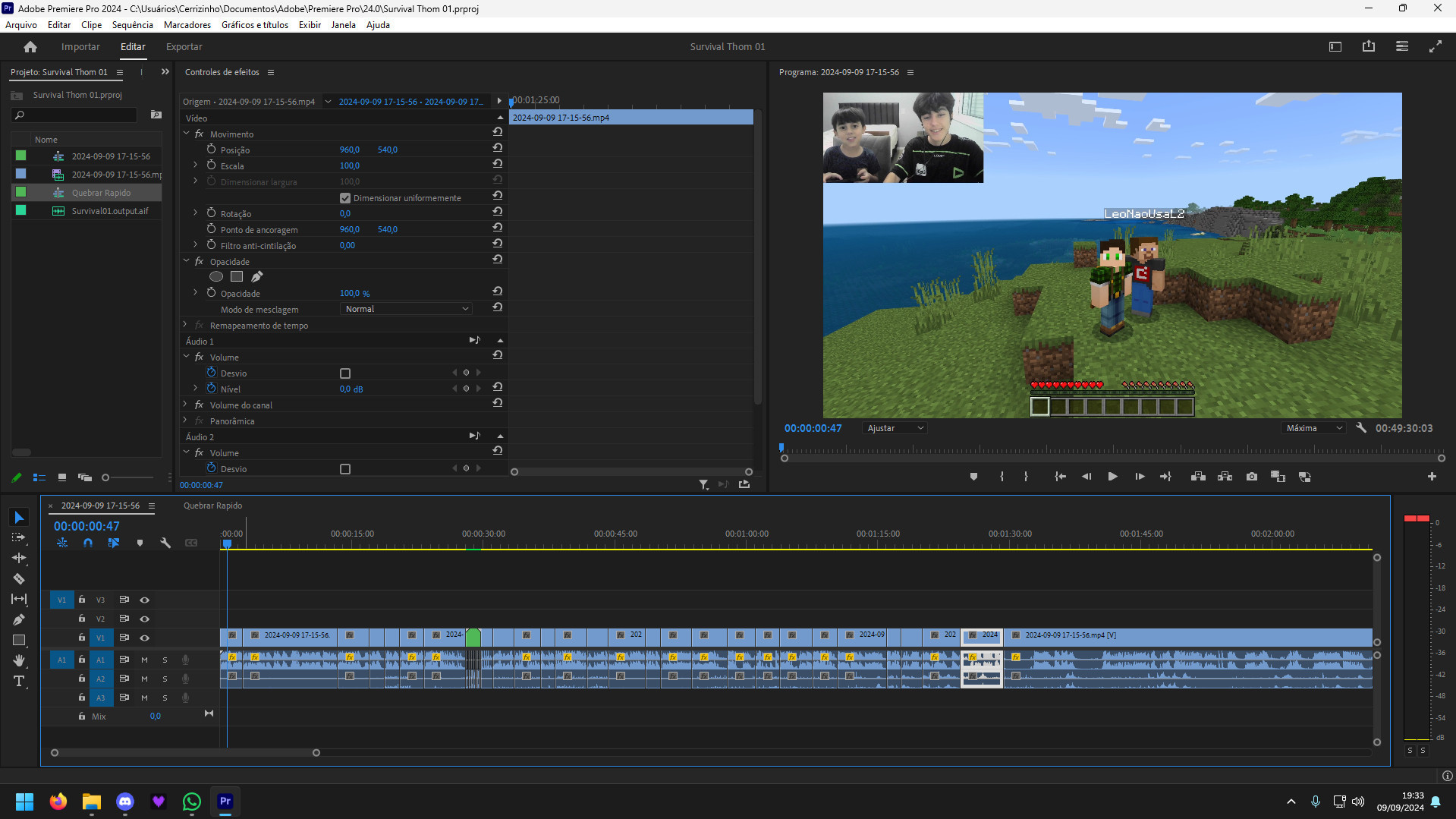
Task: Select the Type tool
Action: point(19,681)
